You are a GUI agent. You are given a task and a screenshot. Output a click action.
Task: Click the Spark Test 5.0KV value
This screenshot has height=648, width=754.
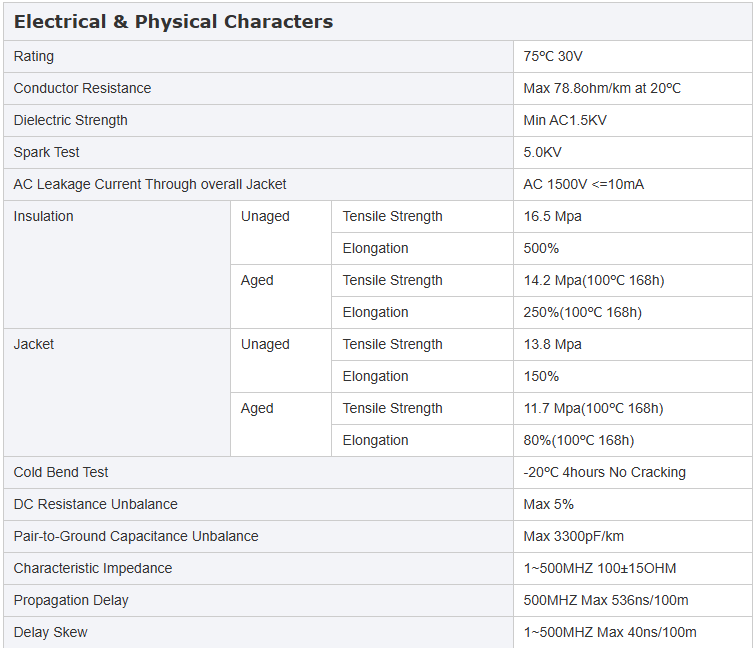click(x=542, y=152)
